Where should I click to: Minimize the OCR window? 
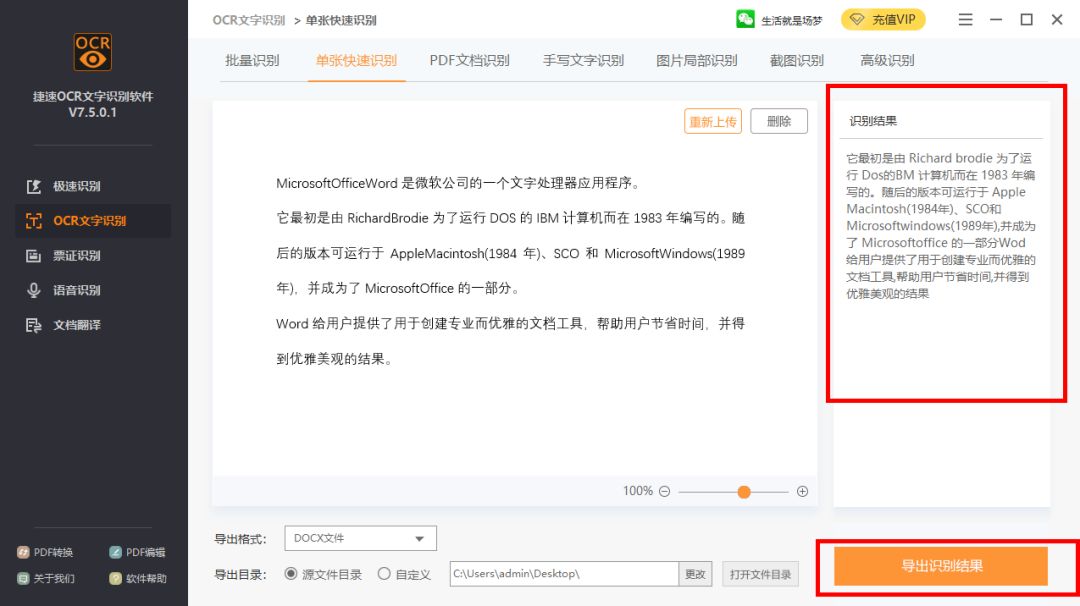[x=996, y=20]
